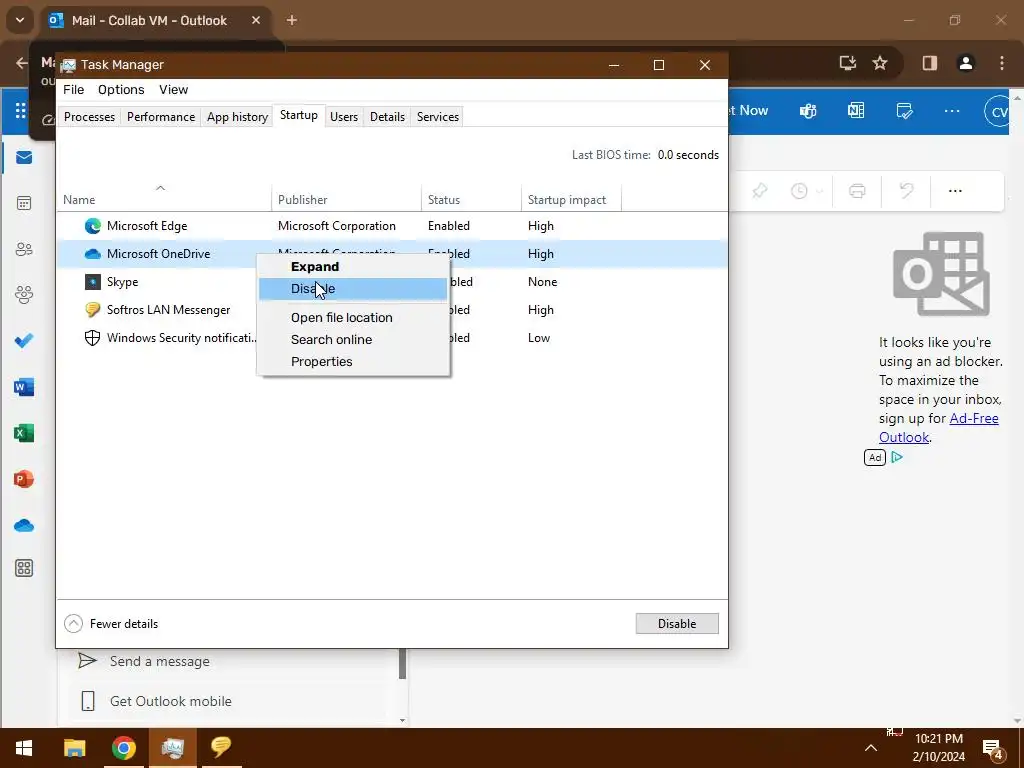Open Groups icon in Outlook sidebar

point(24,295)
